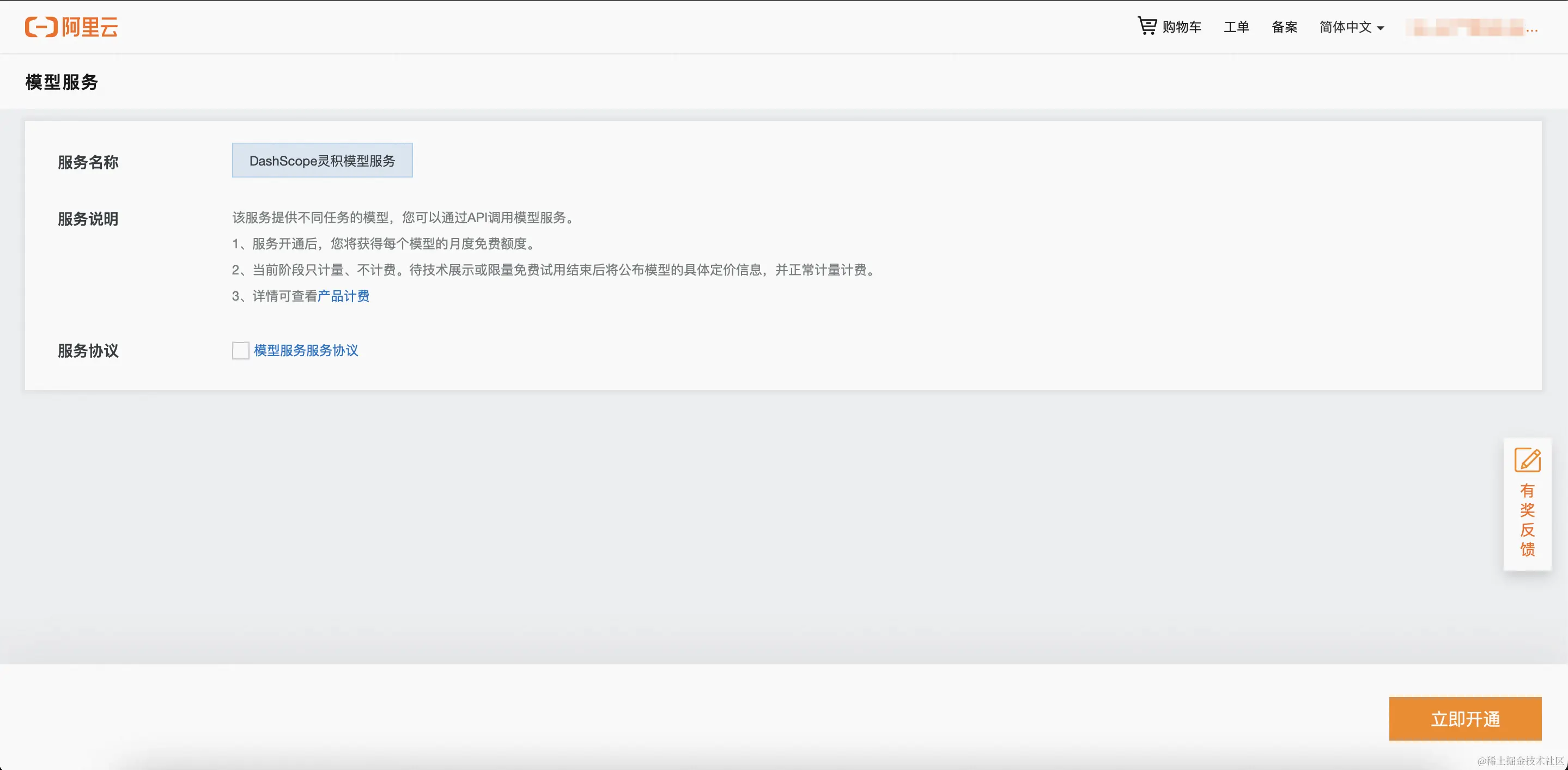Click the pencil feedback icon

coord(1527,460)
